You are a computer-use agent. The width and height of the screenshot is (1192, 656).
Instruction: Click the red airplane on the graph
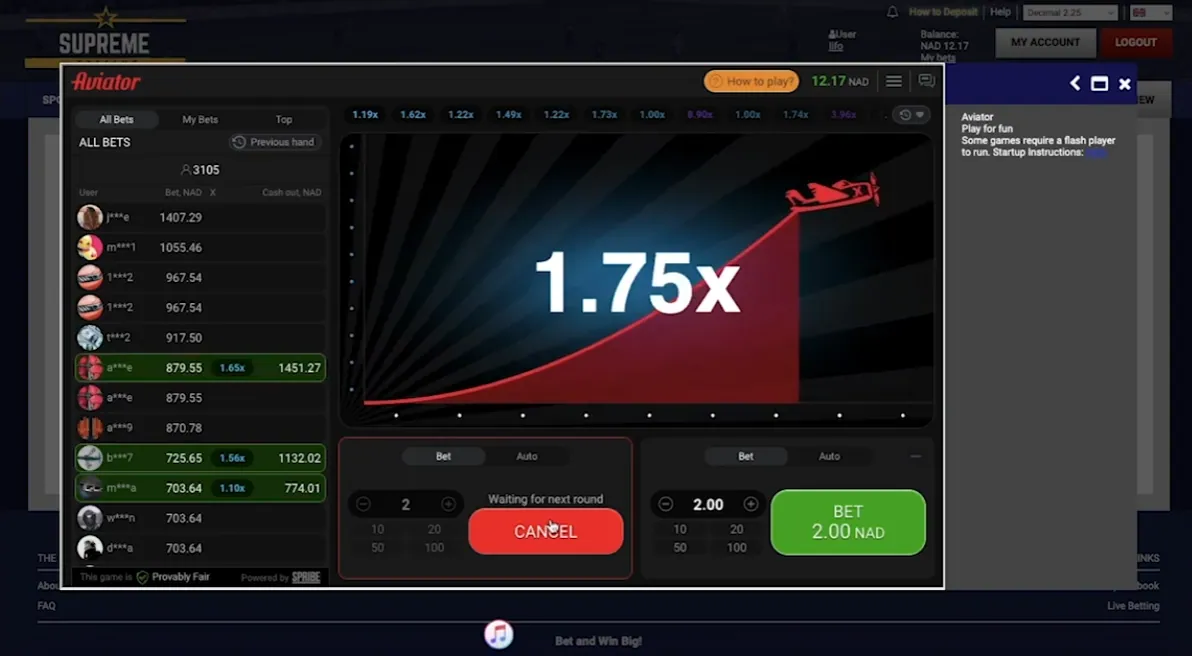[832, 191]
